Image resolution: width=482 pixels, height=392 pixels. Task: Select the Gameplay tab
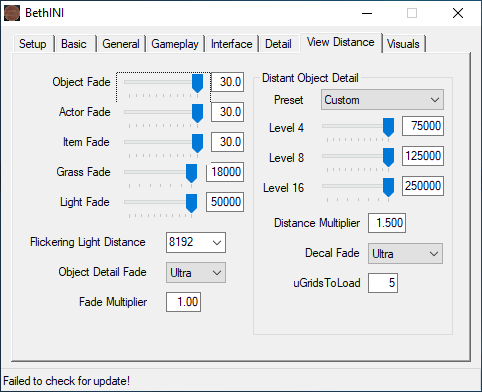(175, 44)
